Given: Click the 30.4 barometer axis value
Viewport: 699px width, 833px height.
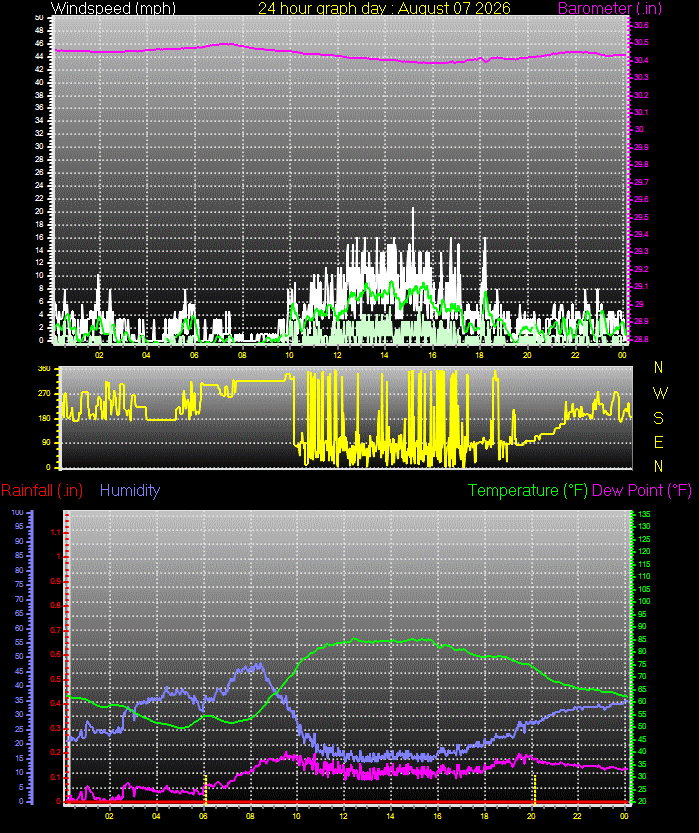Looking at the screenshot, I should click(641, 60).
